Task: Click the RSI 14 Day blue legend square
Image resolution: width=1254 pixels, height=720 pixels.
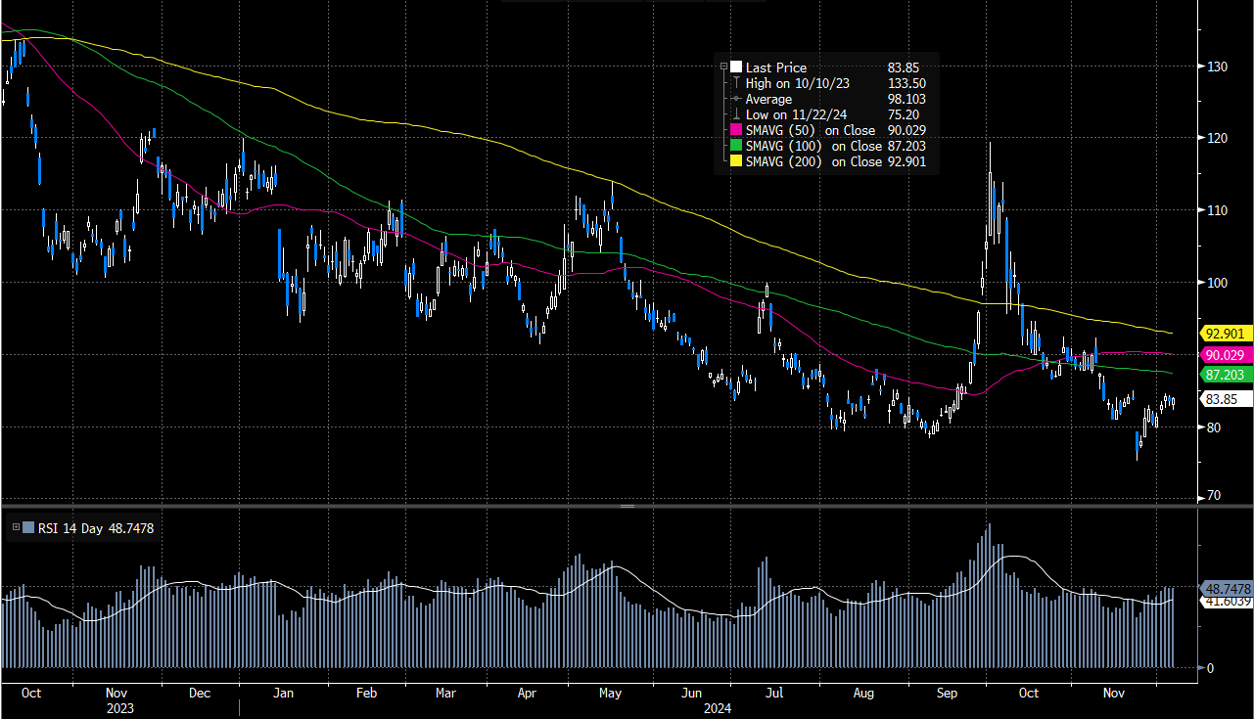Action: (28, 528)
